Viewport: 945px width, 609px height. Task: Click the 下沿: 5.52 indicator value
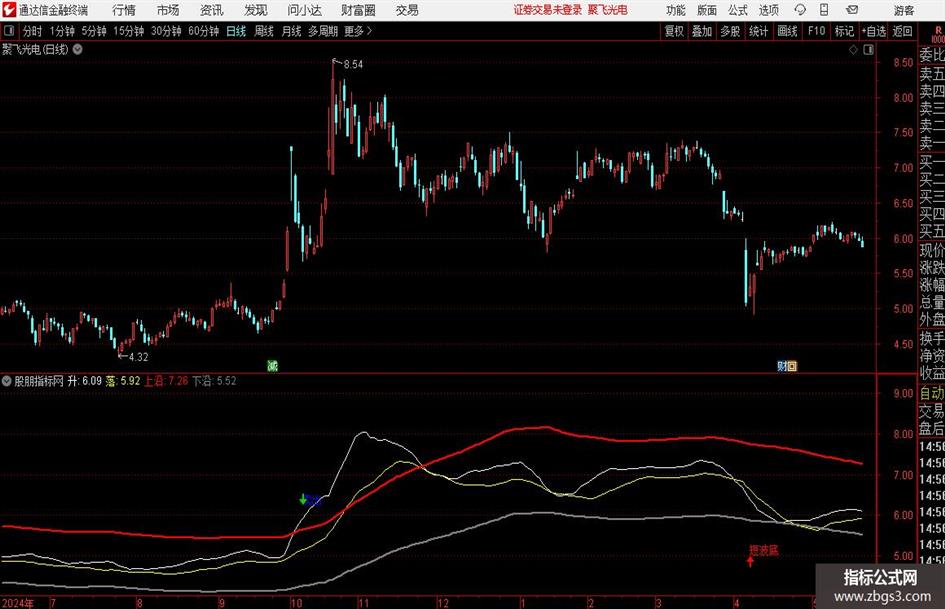pos(215,381)
